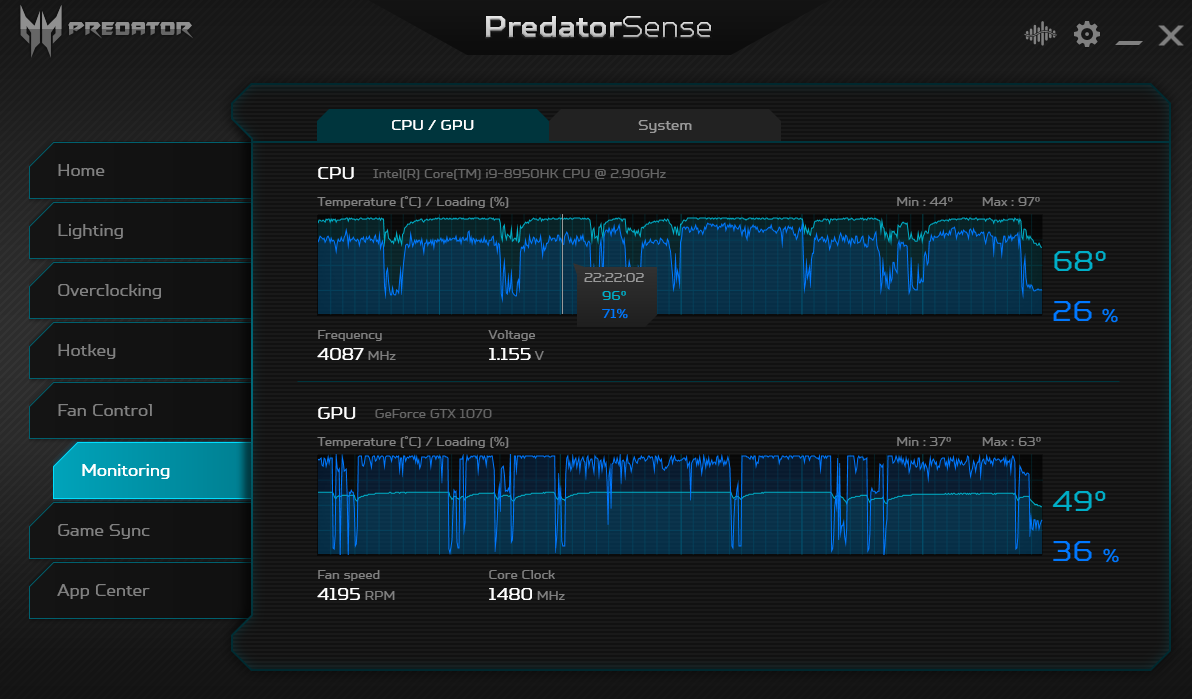This screenshot has width=1192, height=699.
Task: Launch App Center from sidebar
Action: (x=141, y=591)
